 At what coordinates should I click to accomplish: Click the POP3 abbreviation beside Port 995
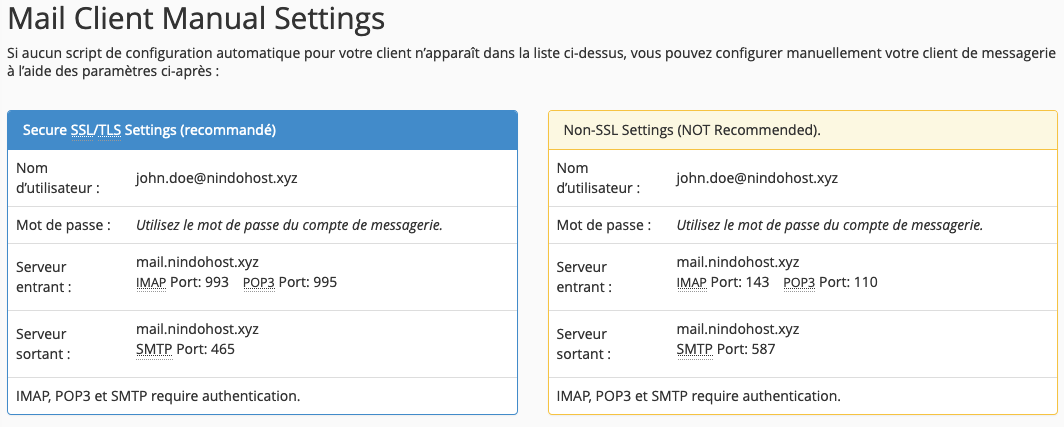[x=258, y=283]
